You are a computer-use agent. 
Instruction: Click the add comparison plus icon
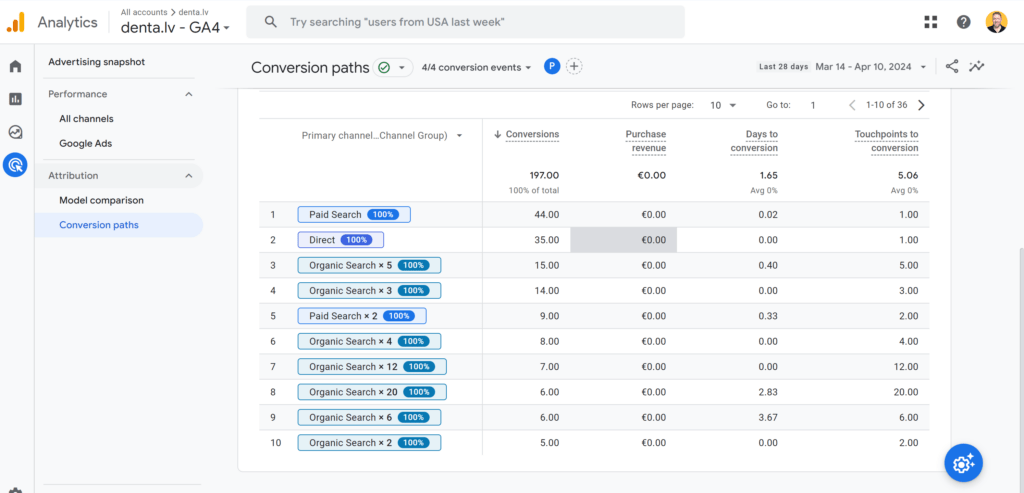click(573, 67)
